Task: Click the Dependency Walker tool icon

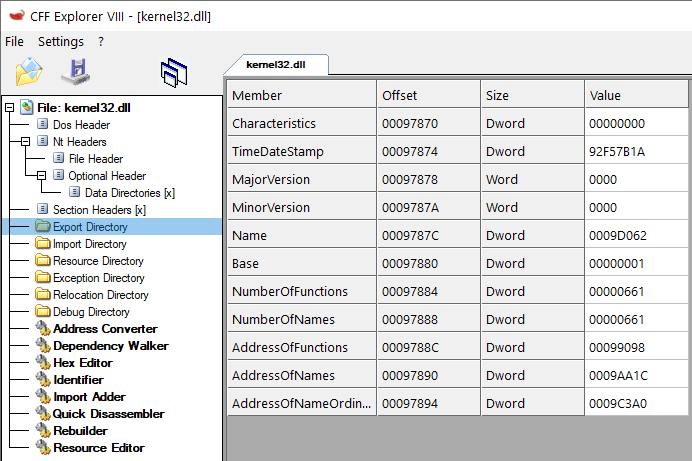Action: (43, 345)
